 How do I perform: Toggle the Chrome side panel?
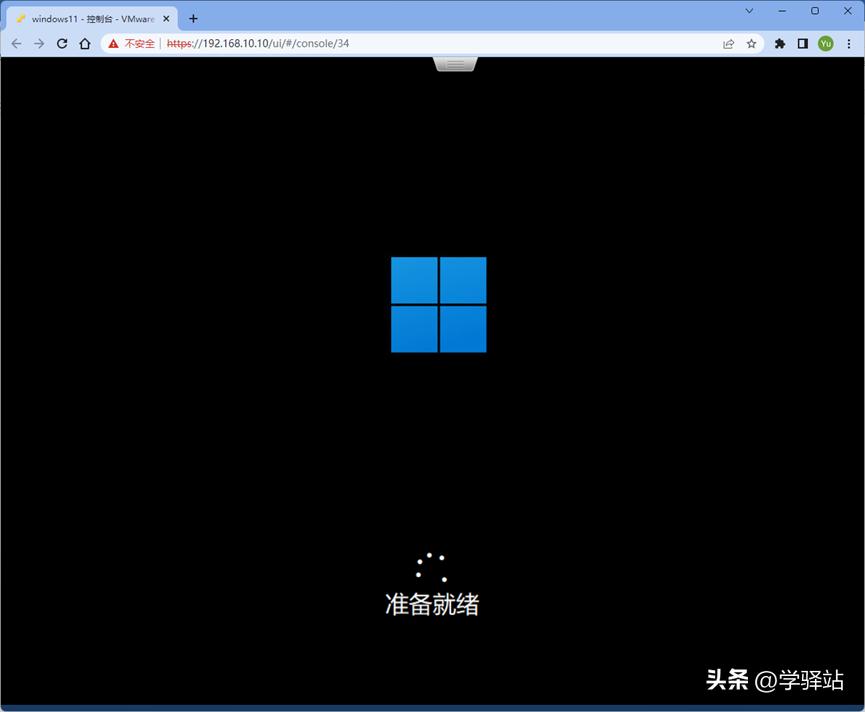click(x=803, y=43)
